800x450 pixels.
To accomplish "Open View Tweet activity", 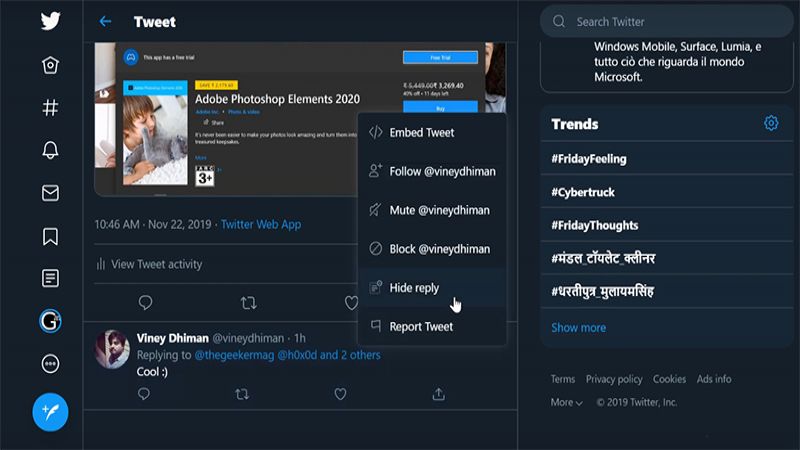I will click(x=149, y=264).
